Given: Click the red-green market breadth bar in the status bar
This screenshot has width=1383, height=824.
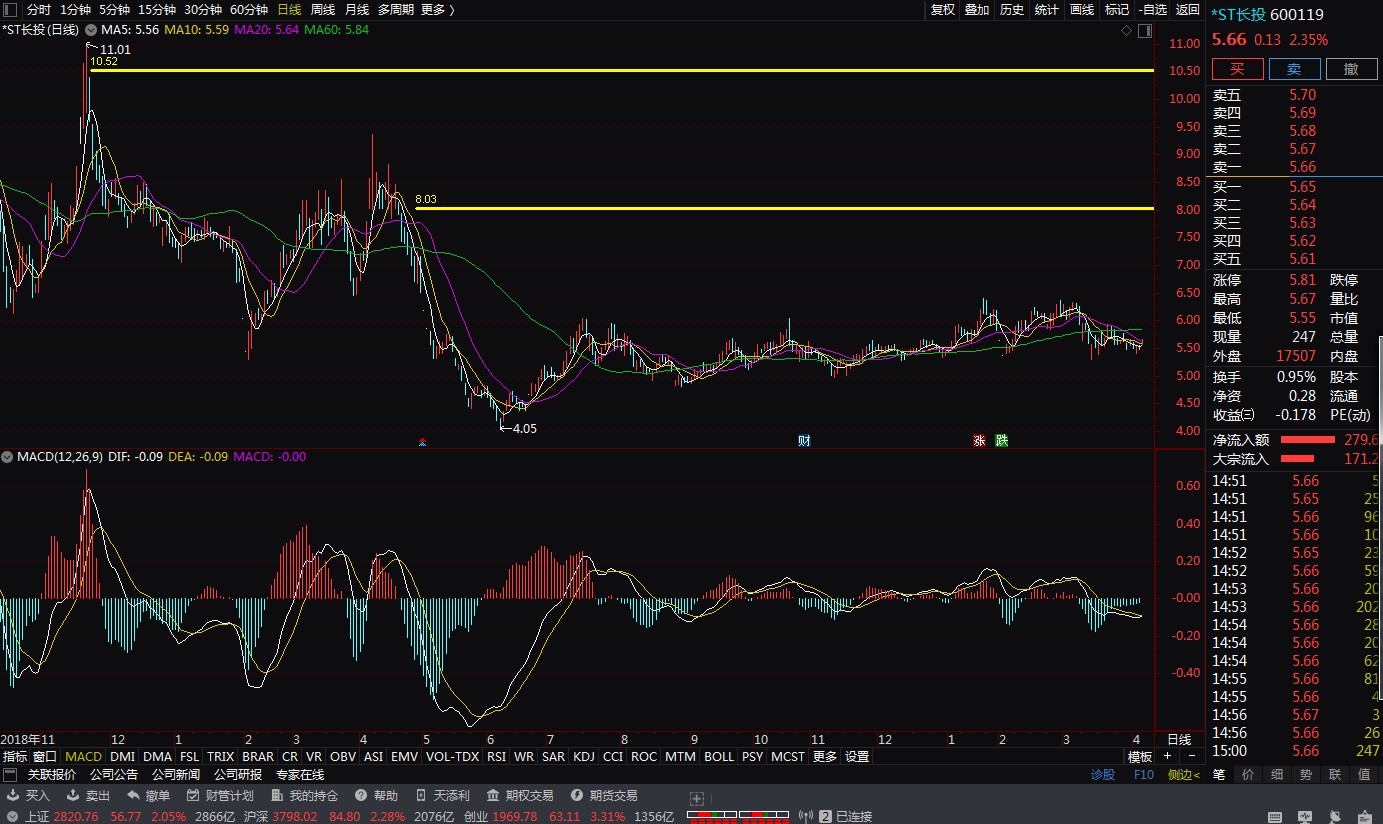Looking at the screenshot, I should pos(738,817).
